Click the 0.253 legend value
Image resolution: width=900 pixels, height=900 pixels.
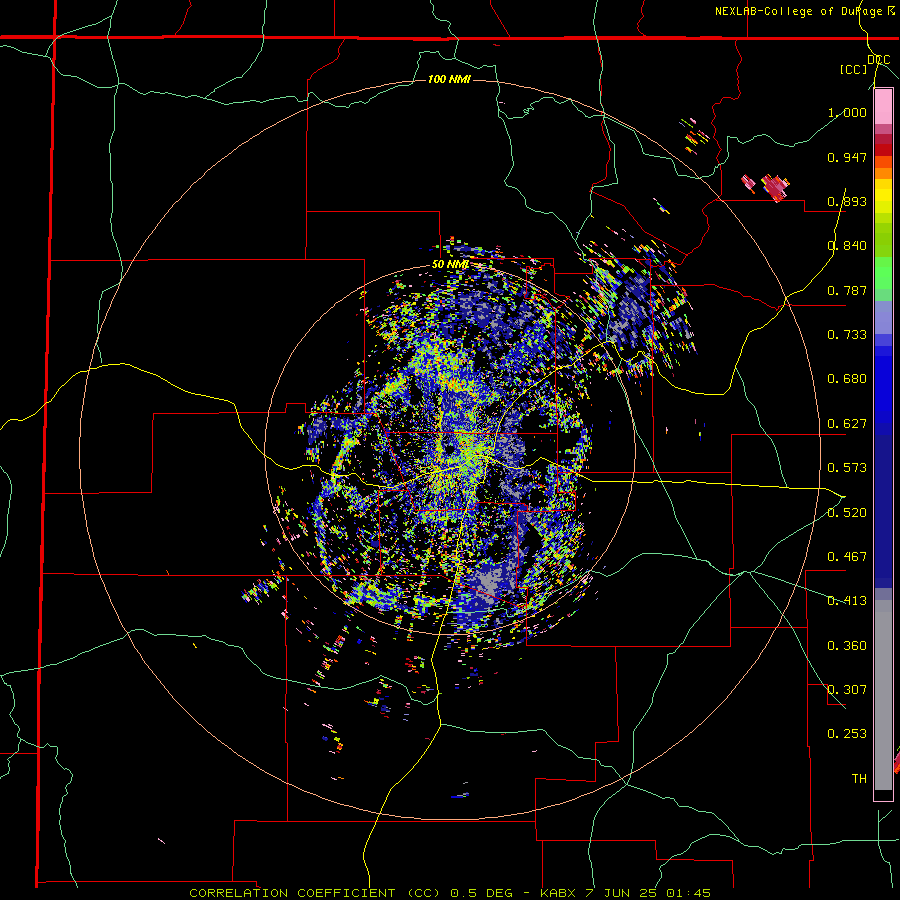(847, 734)
